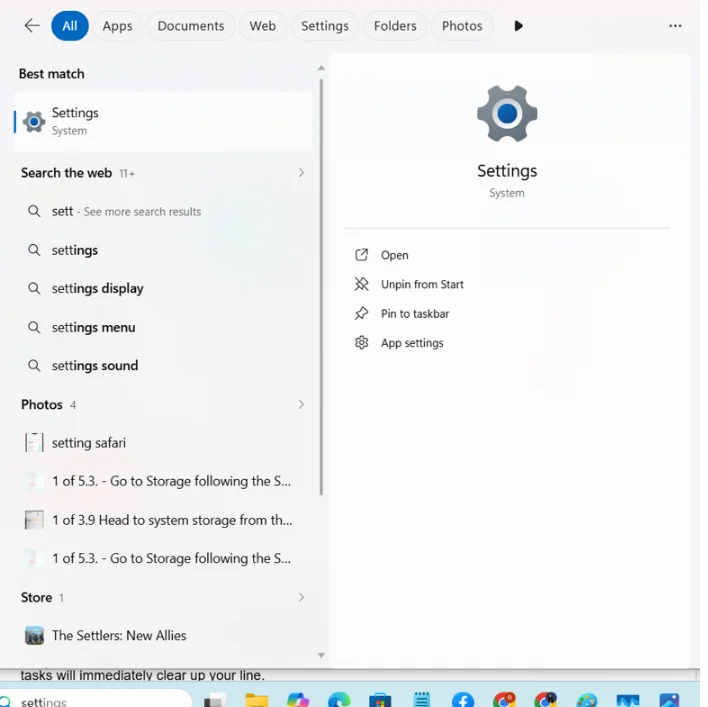Select 'sett - See more search results'
The height and width of the screenshot is (707, 708).
[163, 211]
